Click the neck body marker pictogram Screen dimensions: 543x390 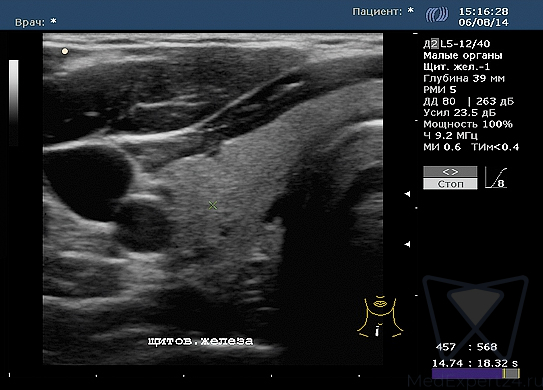click(380, 317)
